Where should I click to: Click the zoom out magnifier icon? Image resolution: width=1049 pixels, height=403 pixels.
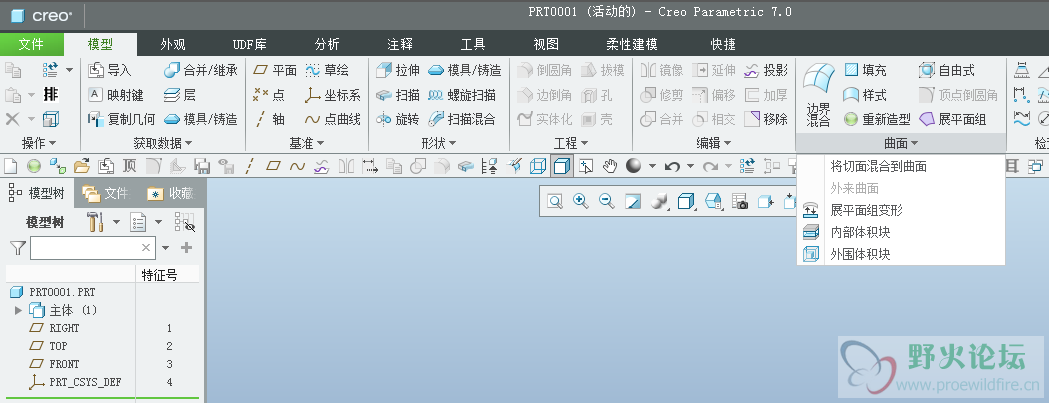coord(607,201)
